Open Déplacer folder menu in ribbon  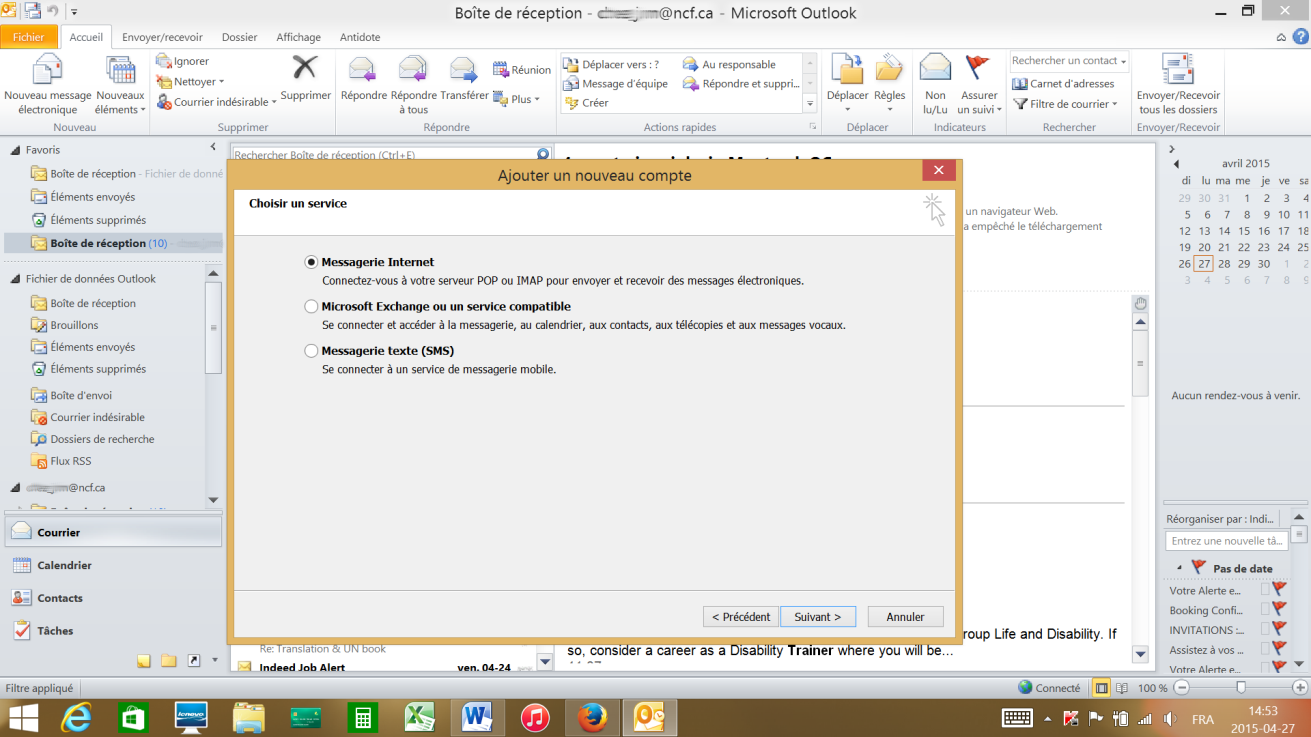847,85
